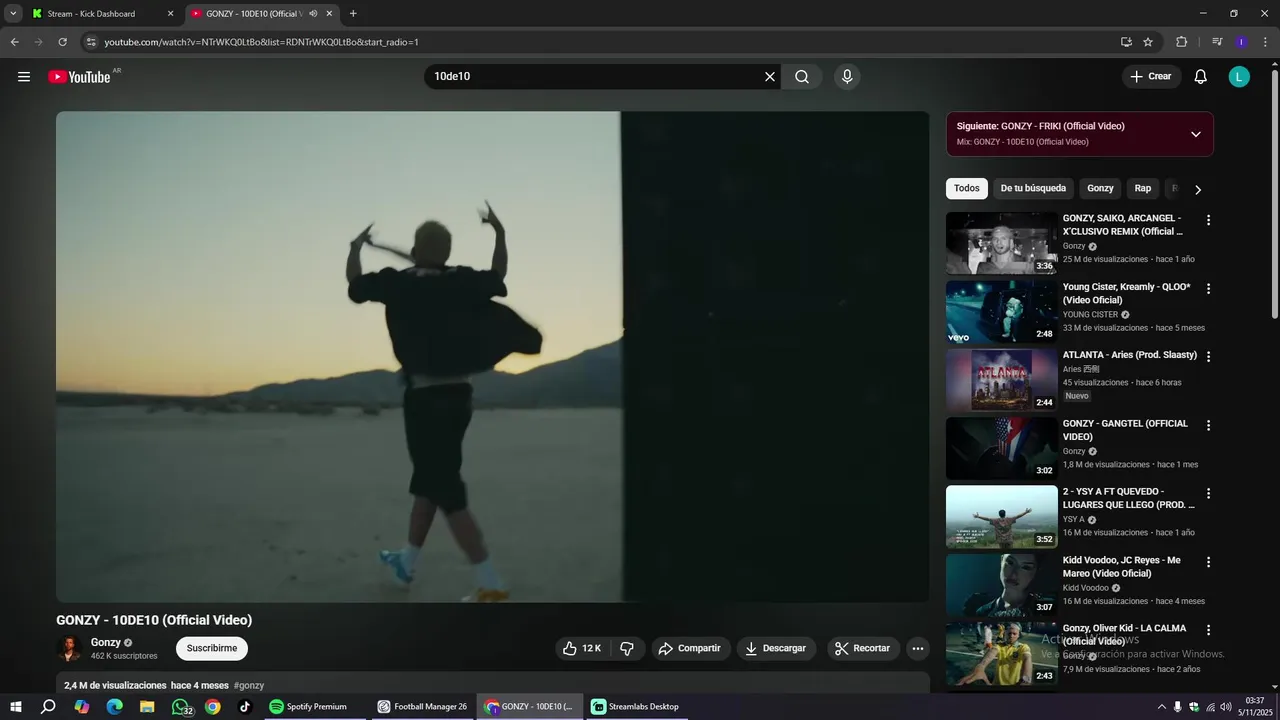Viewport: 1280px width, 720px height.
Task: Like the video with thumbs up
Action: tap(582, 648)
